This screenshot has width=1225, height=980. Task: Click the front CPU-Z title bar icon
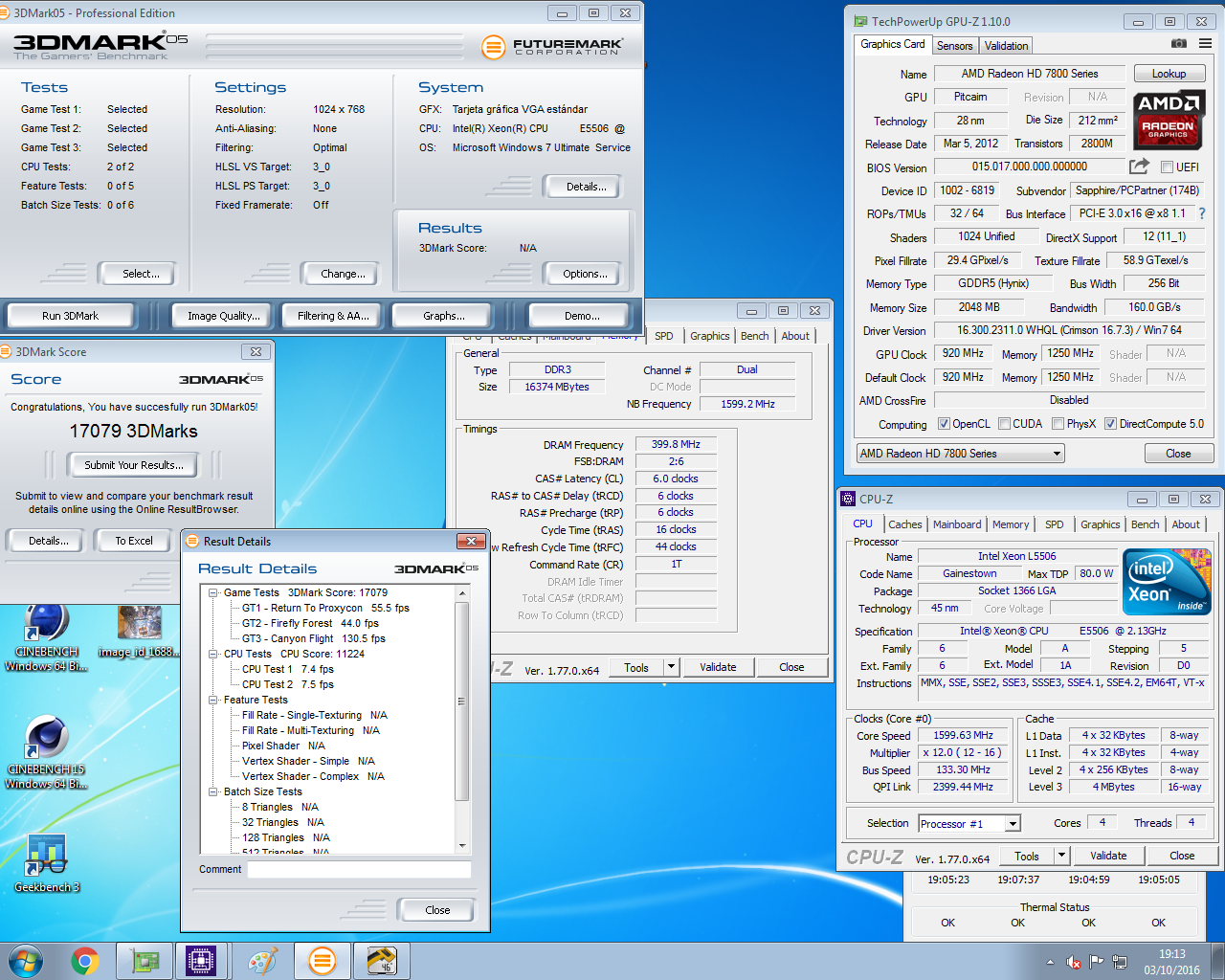848,499
